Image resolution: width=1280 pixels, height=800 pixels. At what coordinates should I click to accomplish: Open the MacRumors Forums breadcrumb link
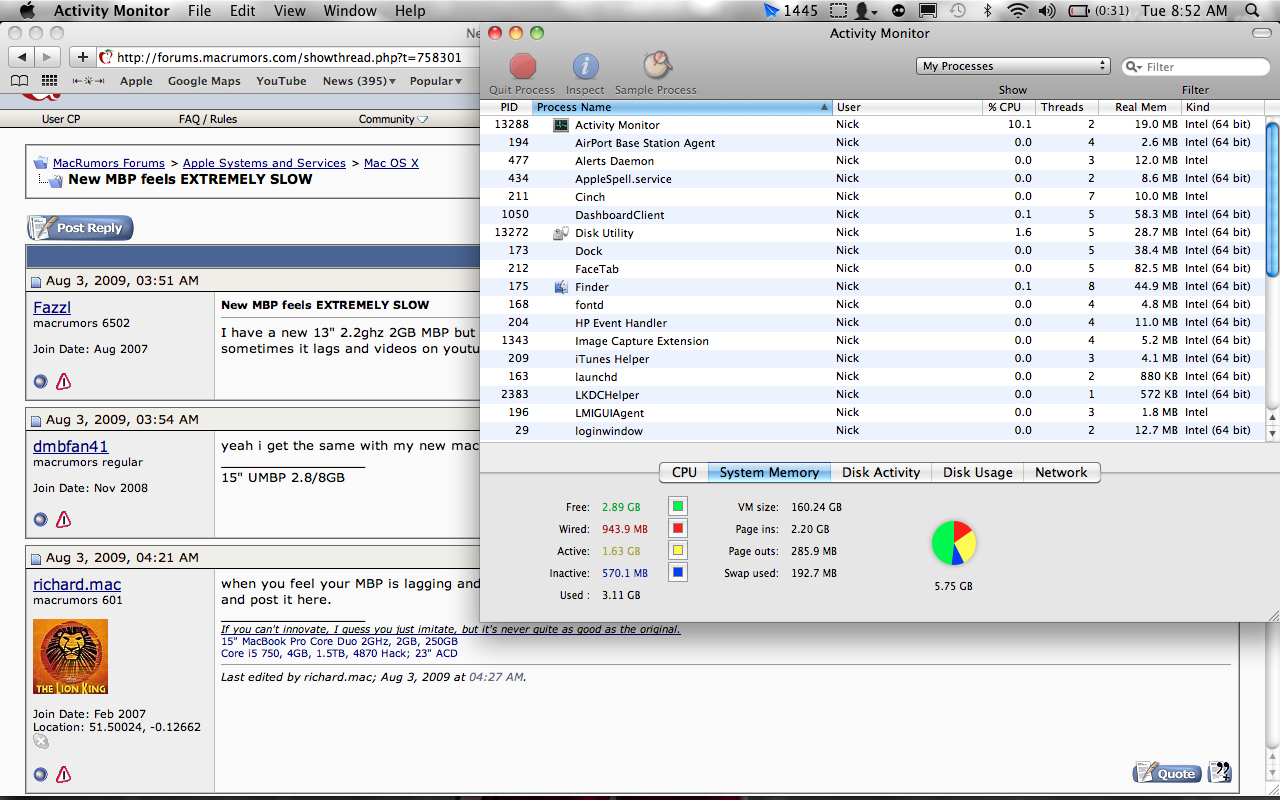coord(109,163)
